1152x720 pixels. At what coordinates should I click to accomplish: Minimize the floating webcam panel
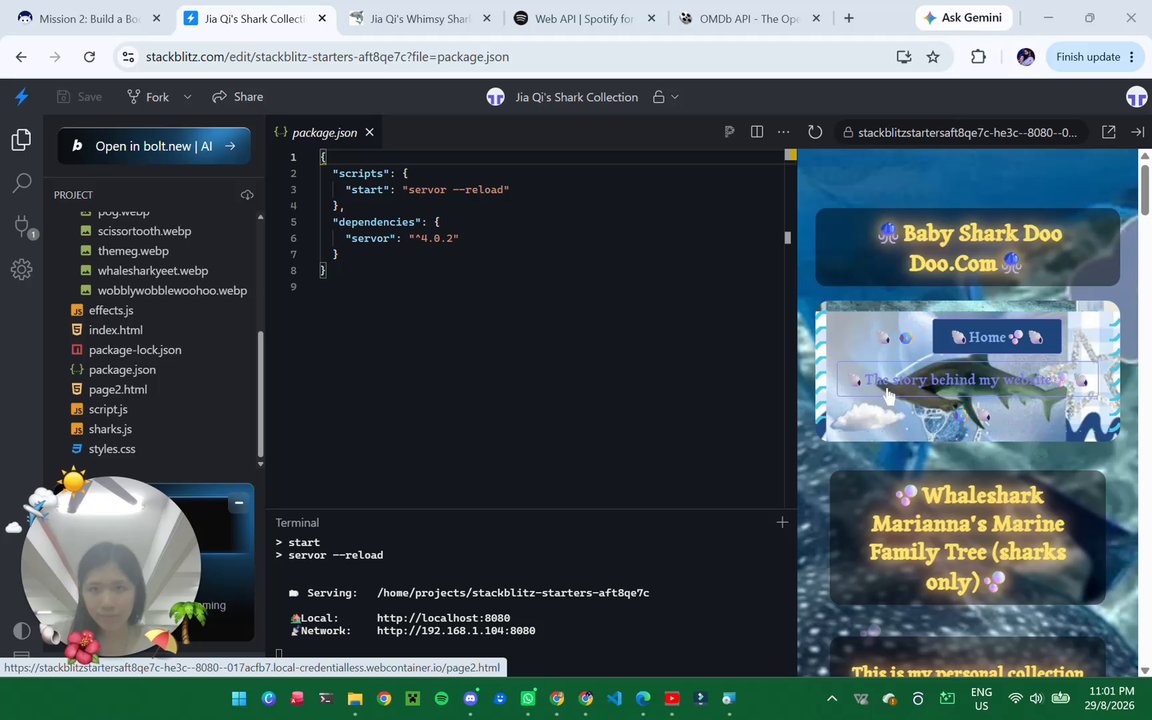(238, 503)
